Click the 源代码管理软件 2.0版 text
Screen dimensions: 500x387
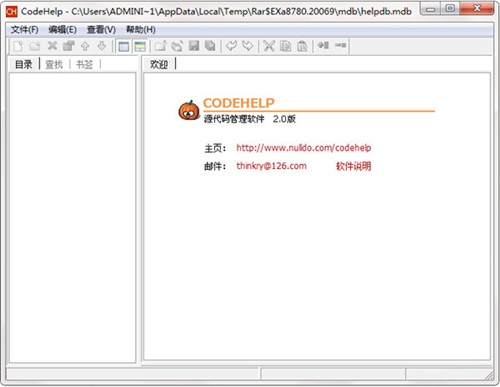[250, 119]
